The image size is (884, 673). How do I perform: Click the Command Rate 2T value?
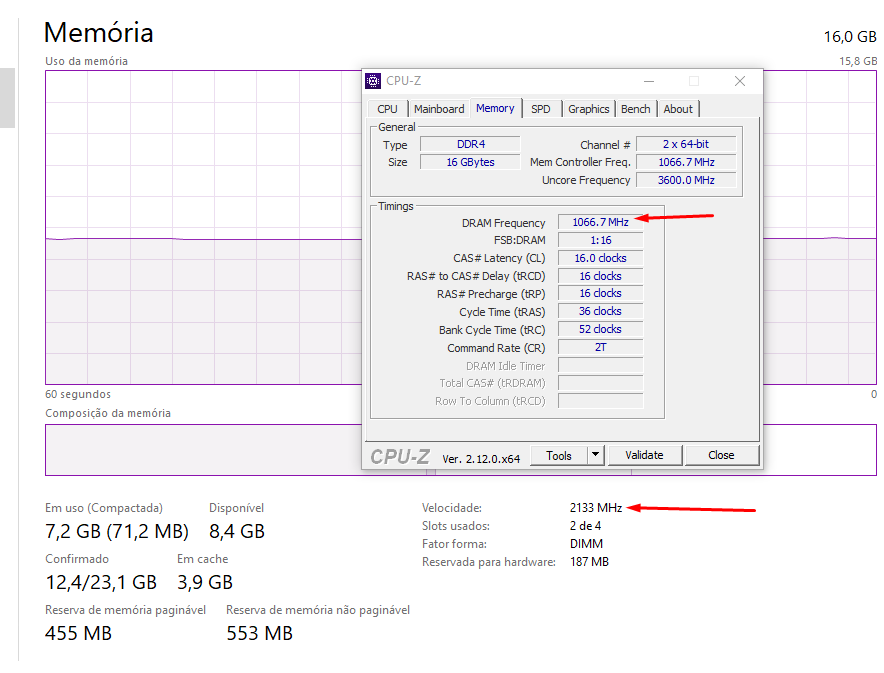(600, 347)
